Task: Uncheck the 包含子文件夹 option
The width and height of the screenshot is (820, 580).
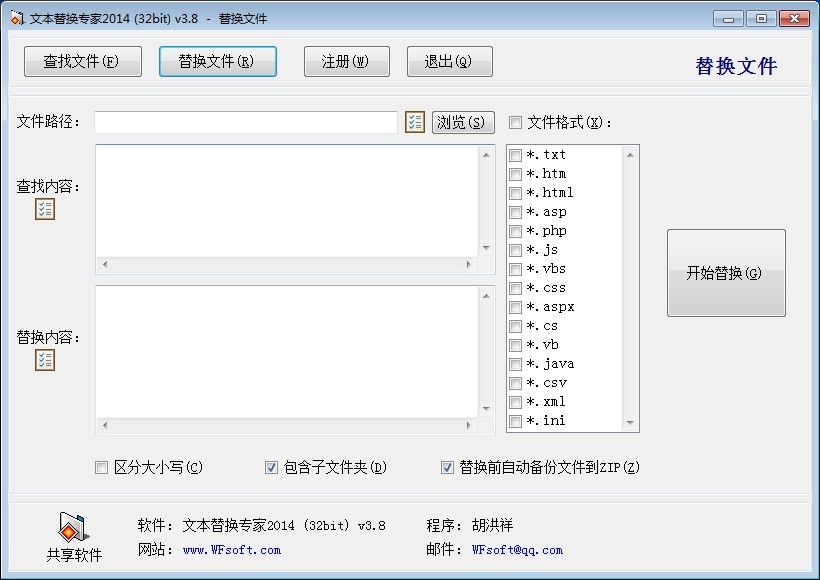Action: (271, 467)
